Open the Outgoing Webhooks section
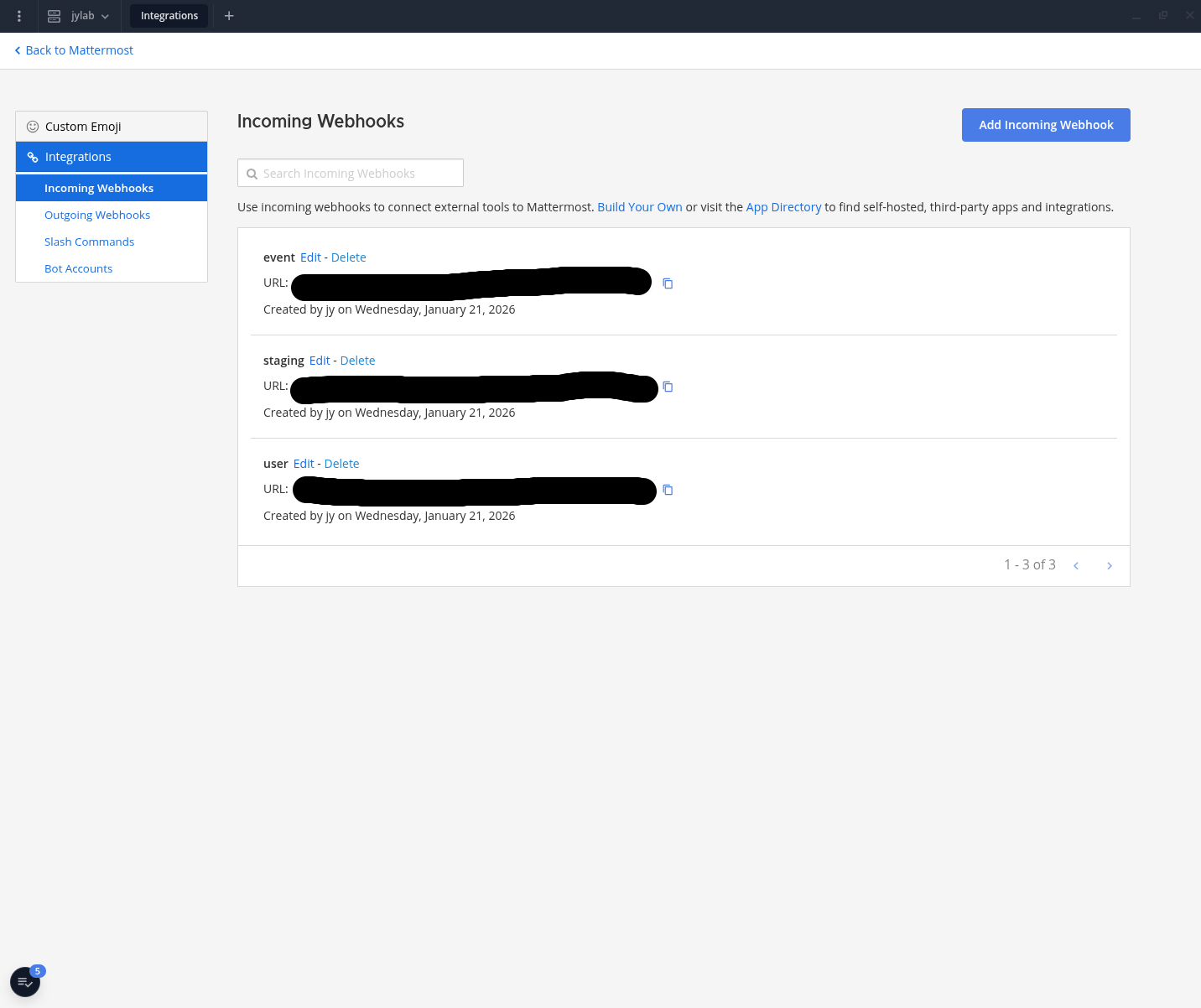The width and height of the screenshot is (1201, 1008). coord(97,215)
